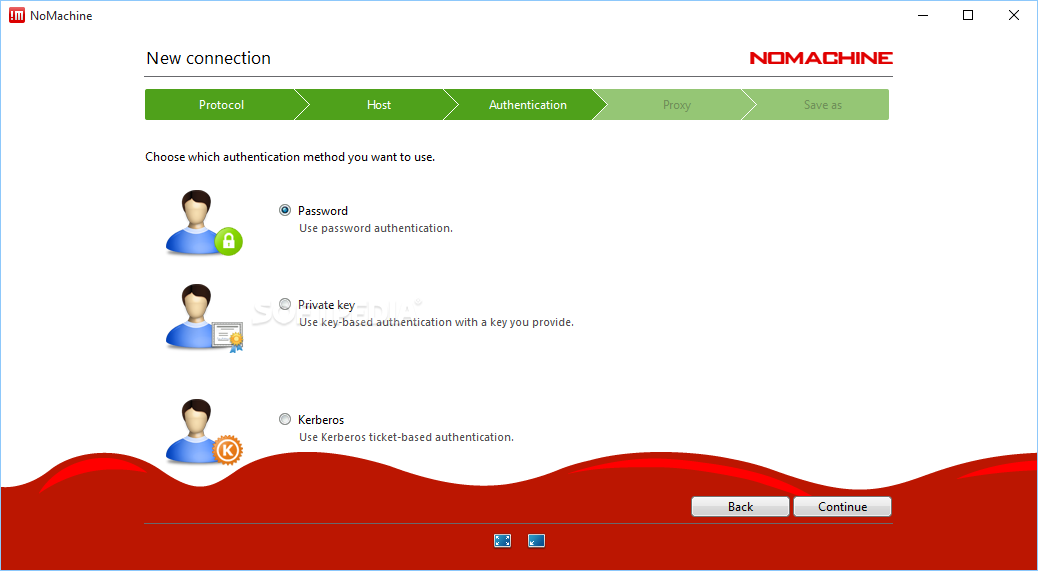The width and height of the screenshot is (1038, 571).
Task: Click the Continue button
Action: 842,506
